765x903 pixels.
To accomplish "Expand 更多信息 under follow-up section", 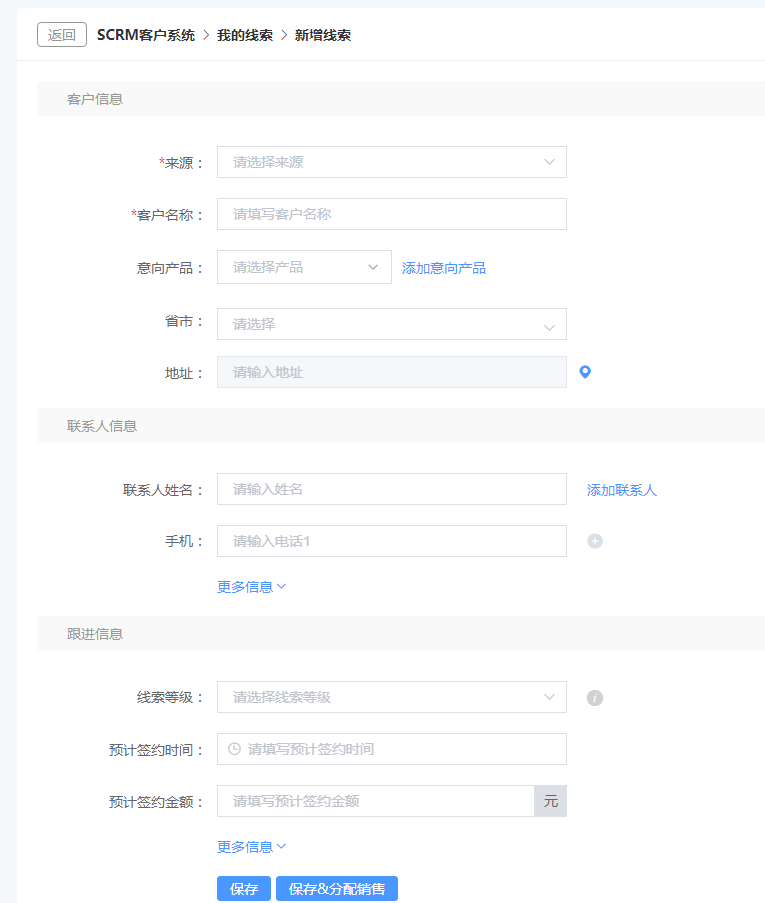I will click(251, 847).
